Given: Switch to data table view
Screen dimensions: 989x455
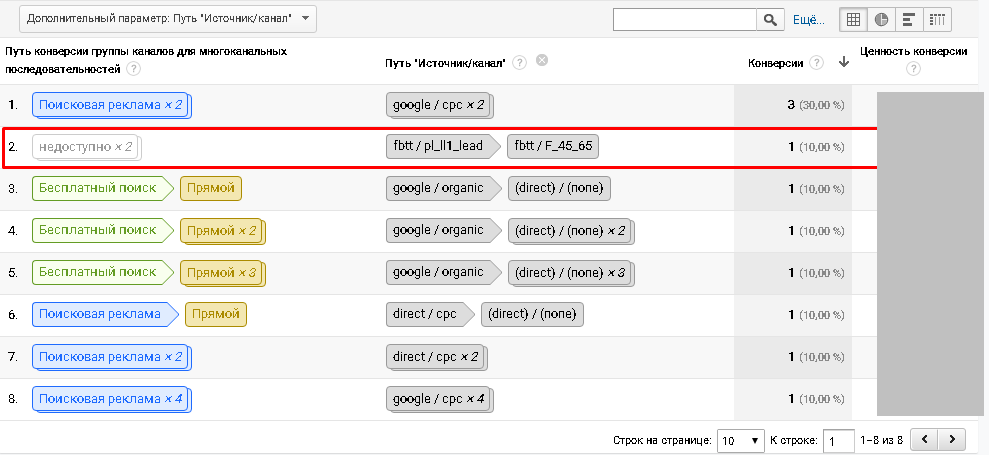Looking at the screenshot, I should point(853,19).
